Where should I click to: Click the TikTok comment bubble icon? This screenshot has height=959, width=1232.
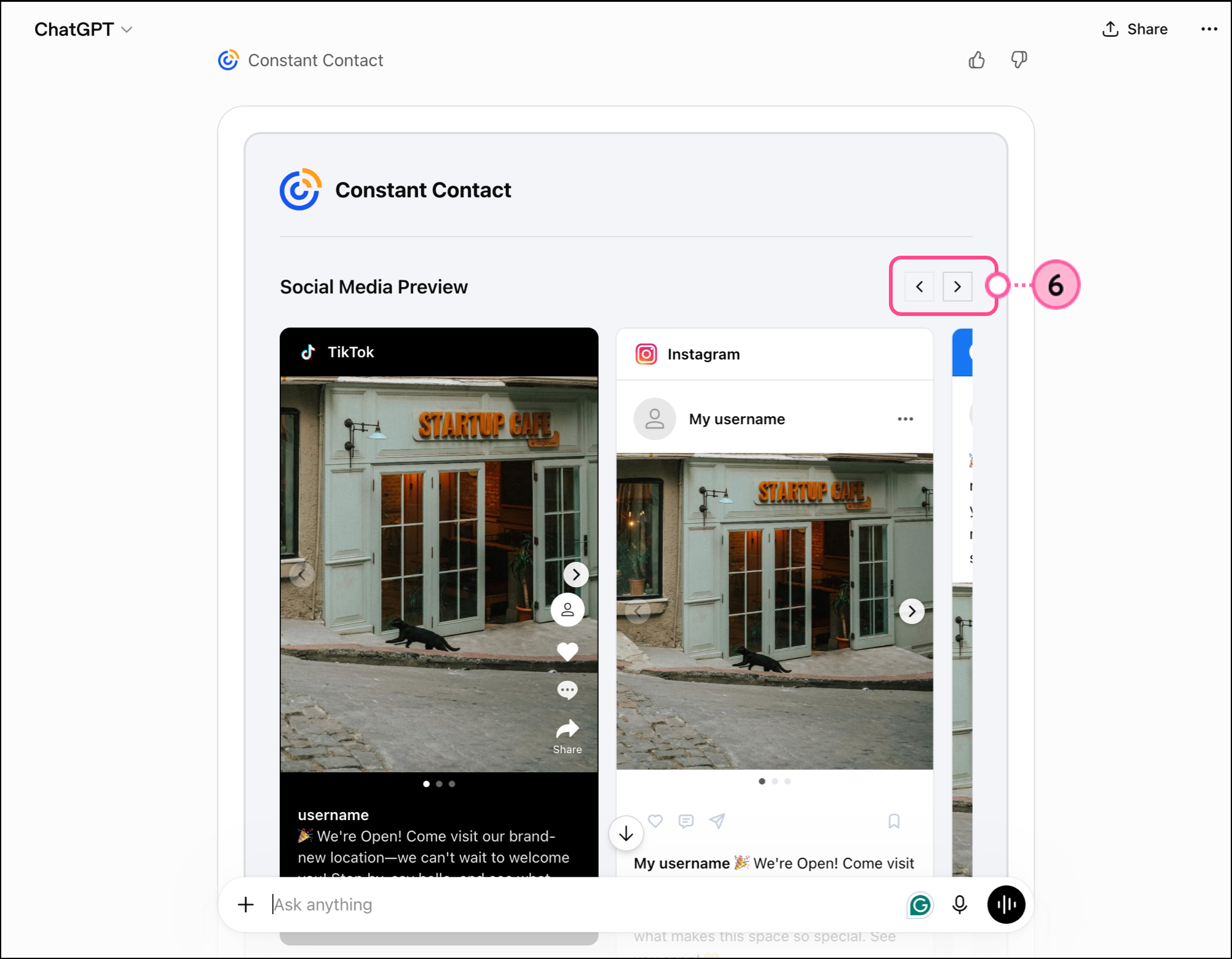pyautogui.click(x=567, y=690)
